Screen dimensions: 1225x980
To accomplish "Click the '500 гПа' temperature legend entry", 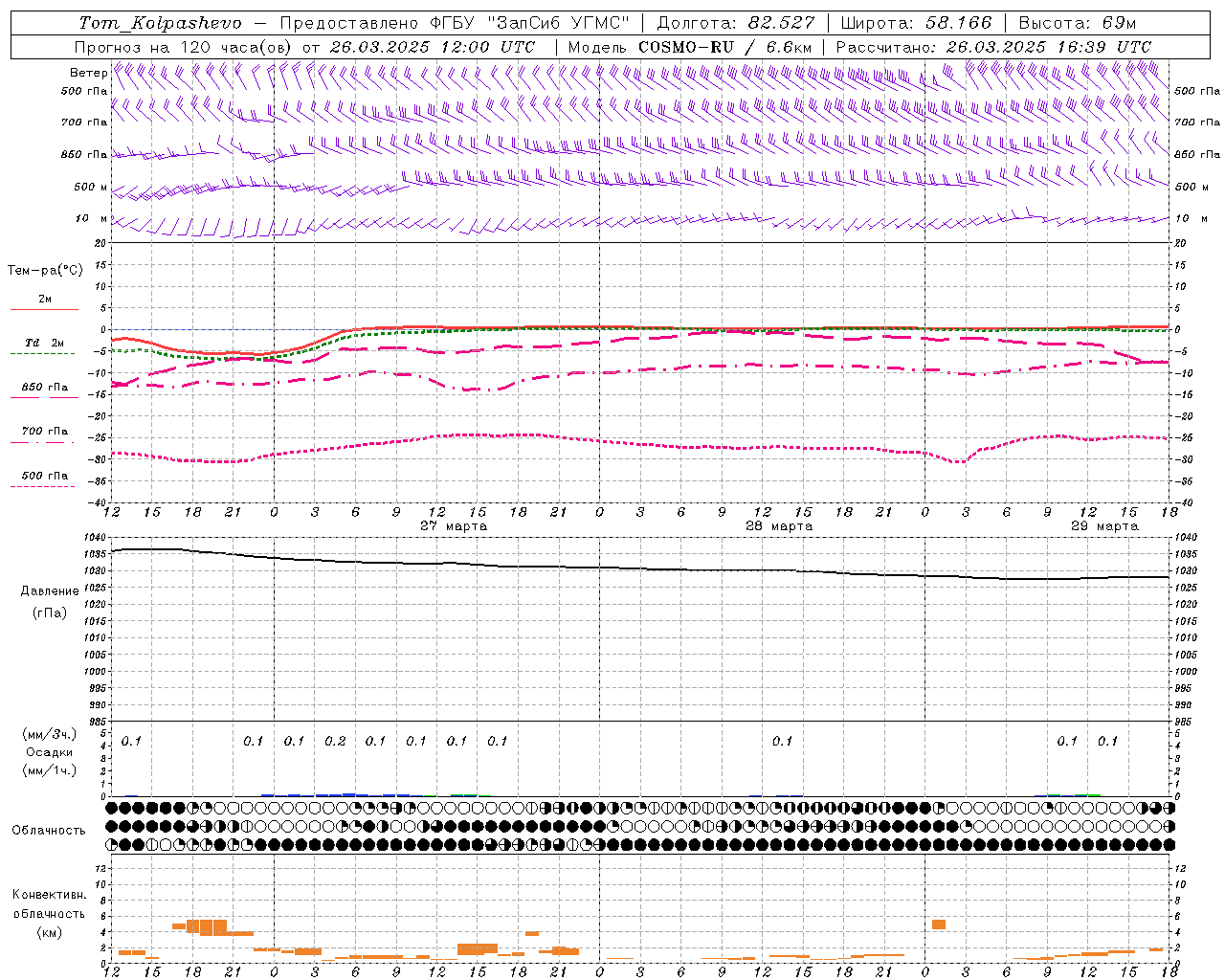I will [x=45, y=476].
